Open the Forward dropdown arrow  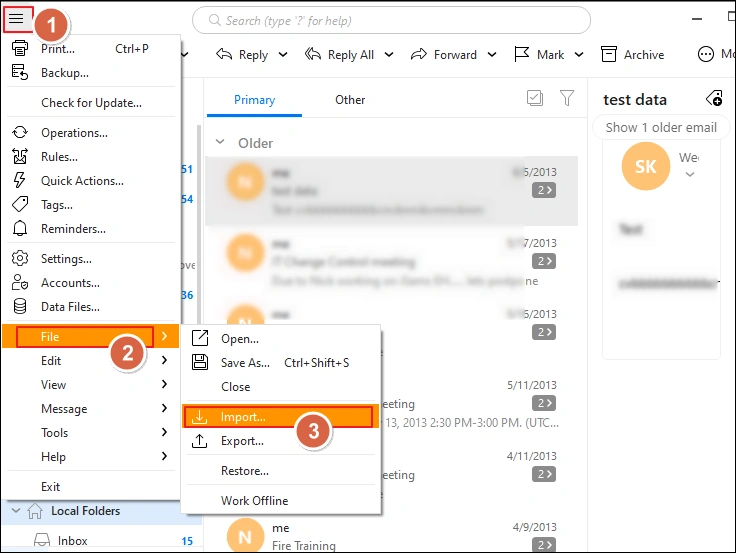coord(492,55)
